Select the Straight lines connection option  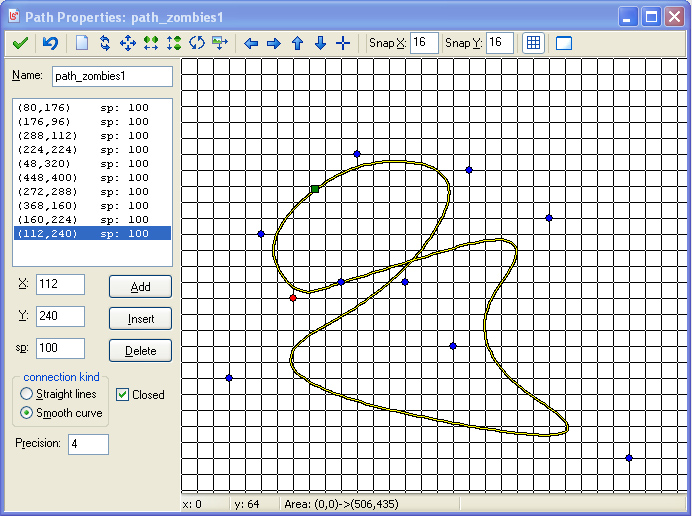[x=27, y=395]
